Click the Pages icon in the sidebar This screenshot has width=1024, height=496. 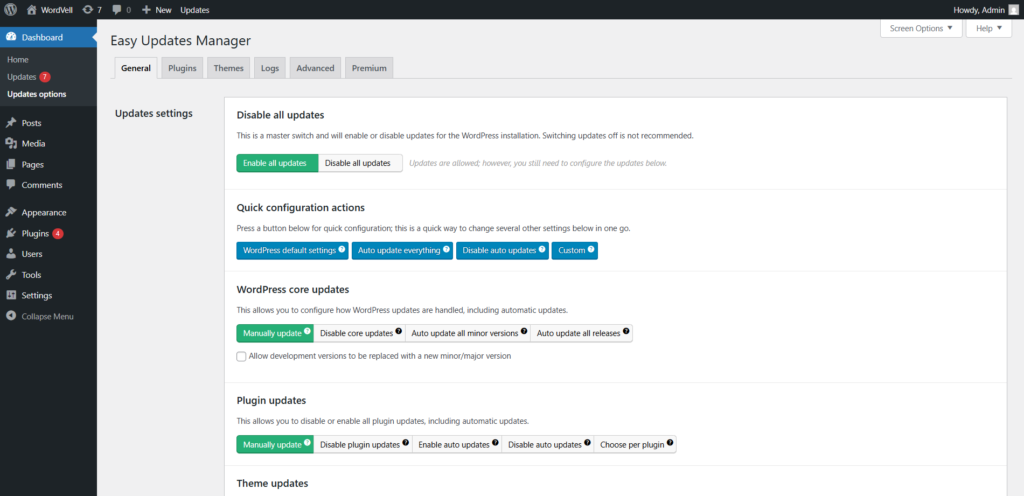point(11,164)
